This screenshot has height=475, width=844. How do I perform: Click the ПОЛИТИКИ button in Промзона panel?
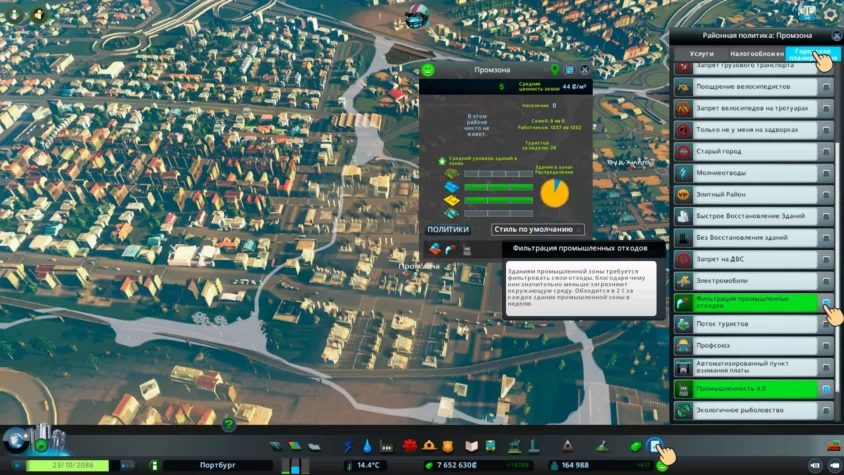[448, 229]
